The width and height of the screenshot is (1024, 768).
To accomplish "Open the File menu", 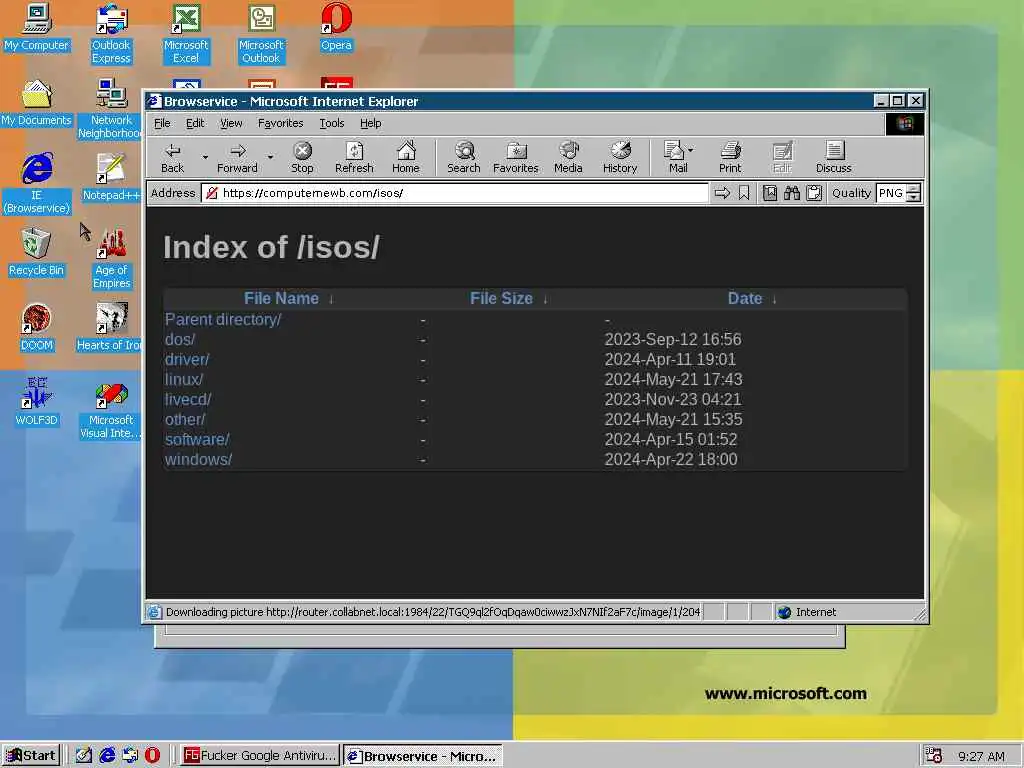I will (162, 123).
